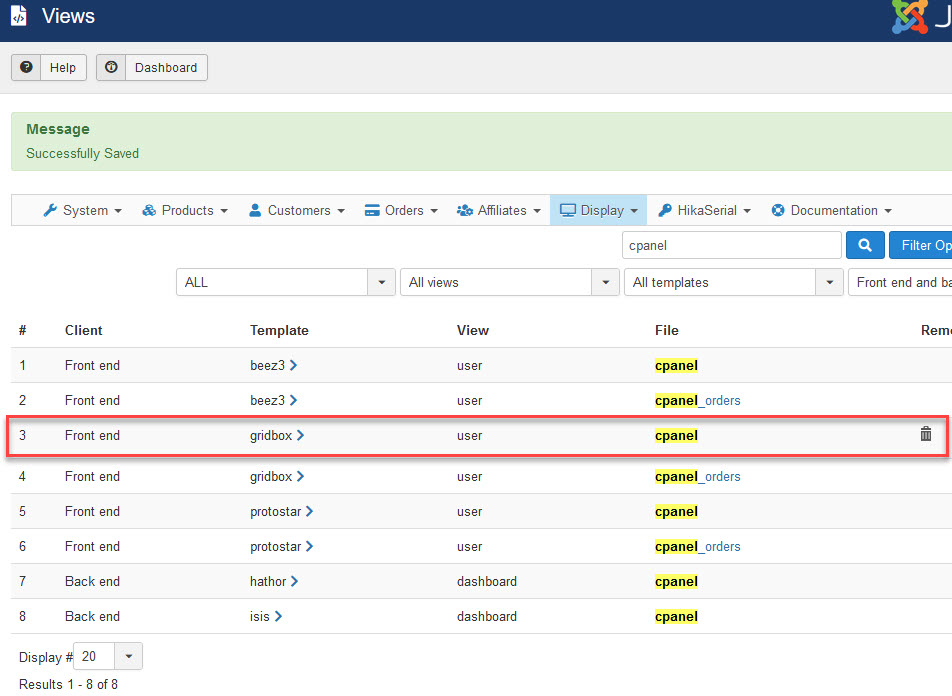Viewport: 952px width, 696px height.
Task: Click the chevron next to hathor template
Action: pyautogui.click(x=294, y=582)
